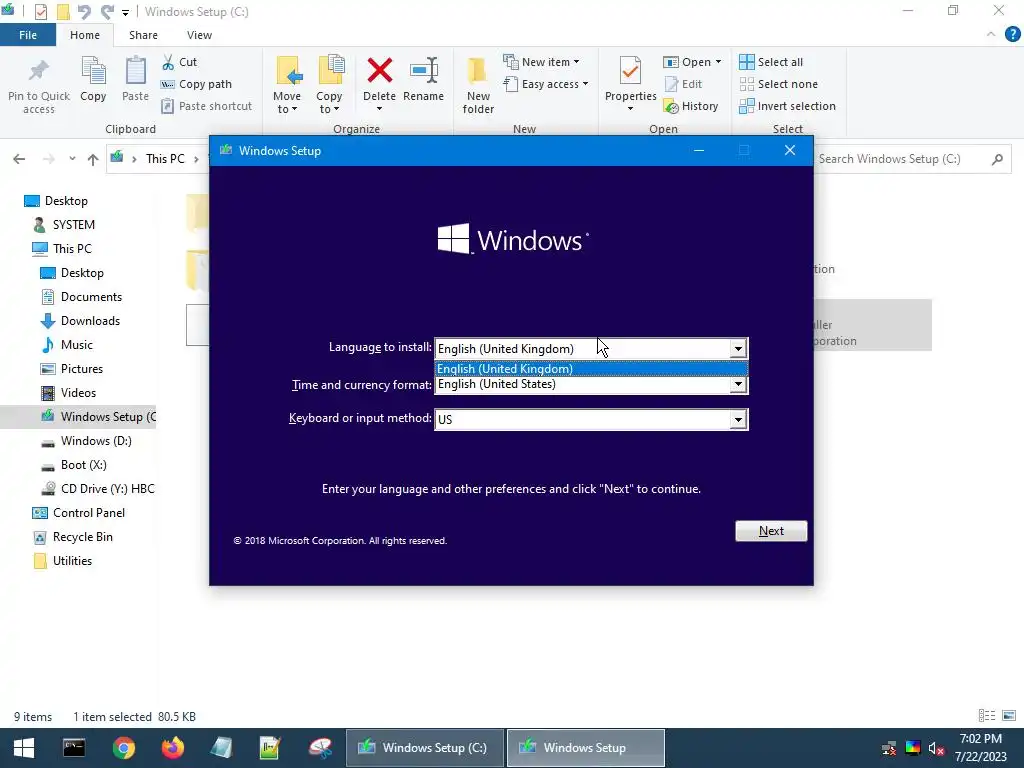Open Command Prompt from taskbar

click(x=74, y=748)
